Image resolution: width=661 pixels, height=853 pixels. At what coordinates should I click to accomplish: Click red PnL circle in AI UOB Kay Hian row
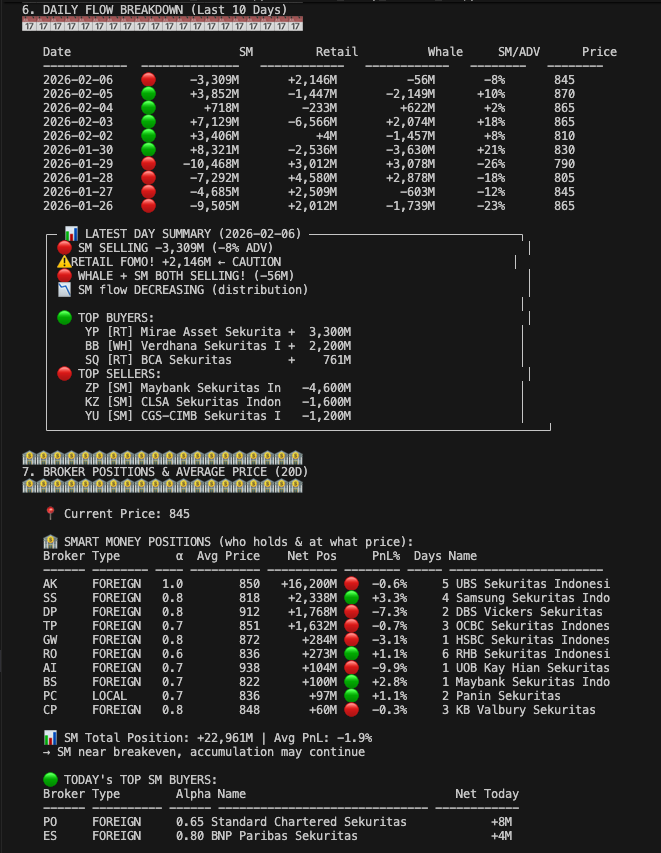pos(351,668)
